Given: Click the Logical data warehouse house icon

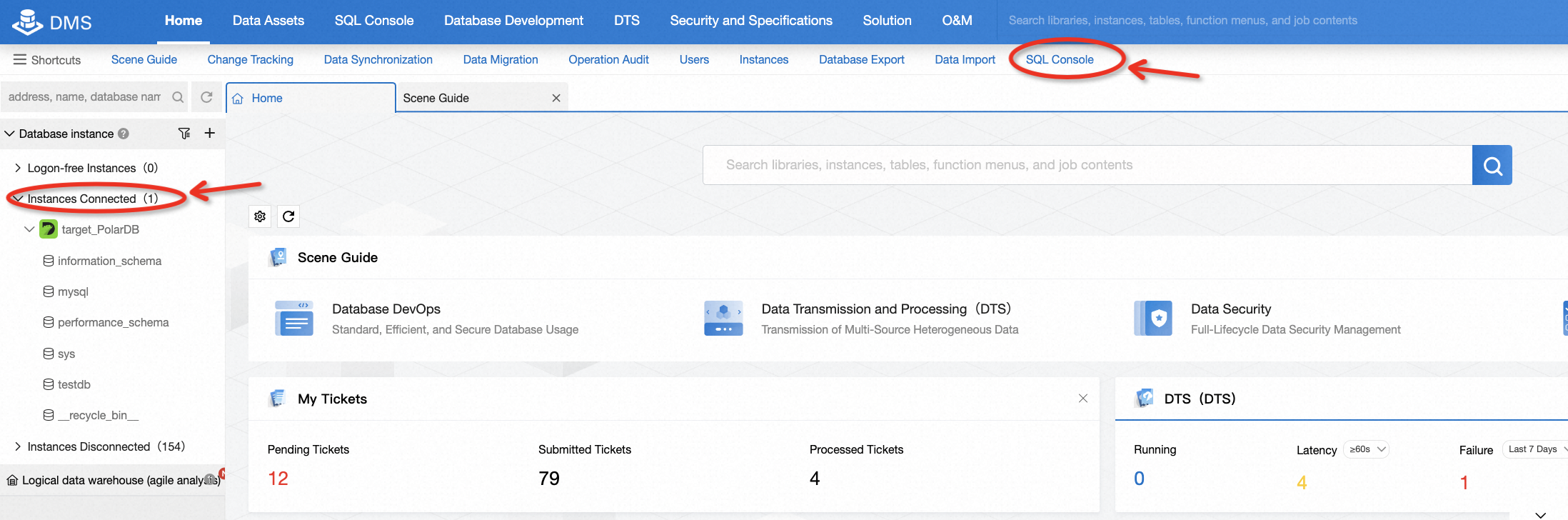Looking at the screenshot, I should (x=12, y=480).
